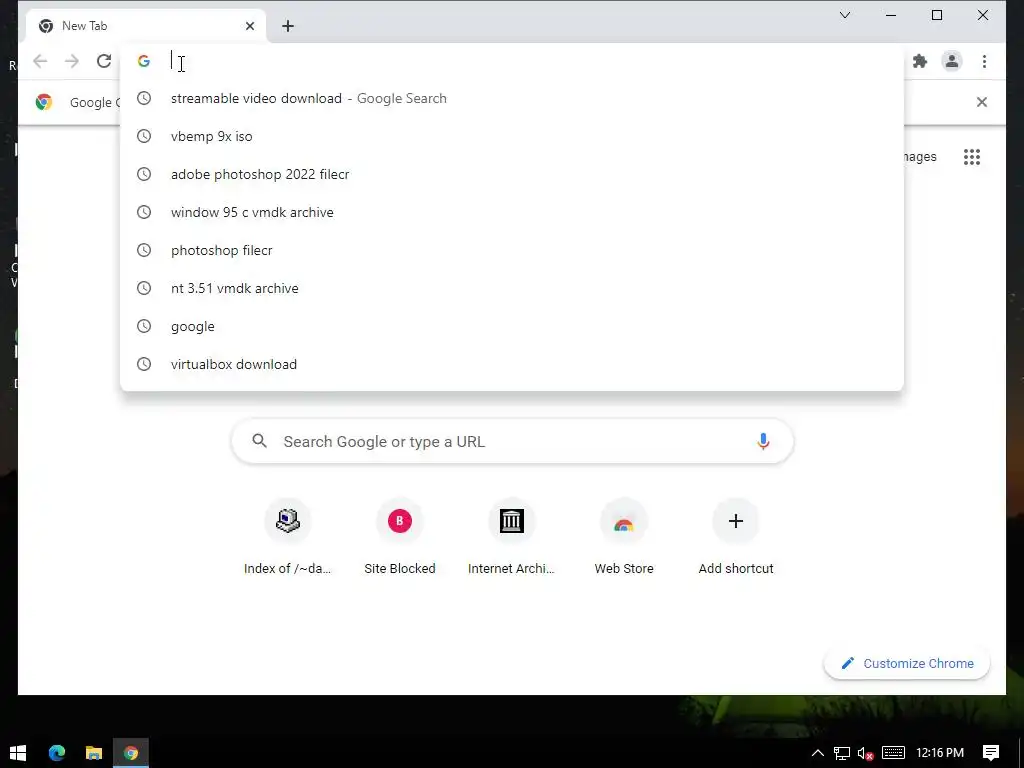Select 'adobe photoshop 2022 filecr' suggestion
The width and height of the screenshot is (1024, 768).
(512, 174)
